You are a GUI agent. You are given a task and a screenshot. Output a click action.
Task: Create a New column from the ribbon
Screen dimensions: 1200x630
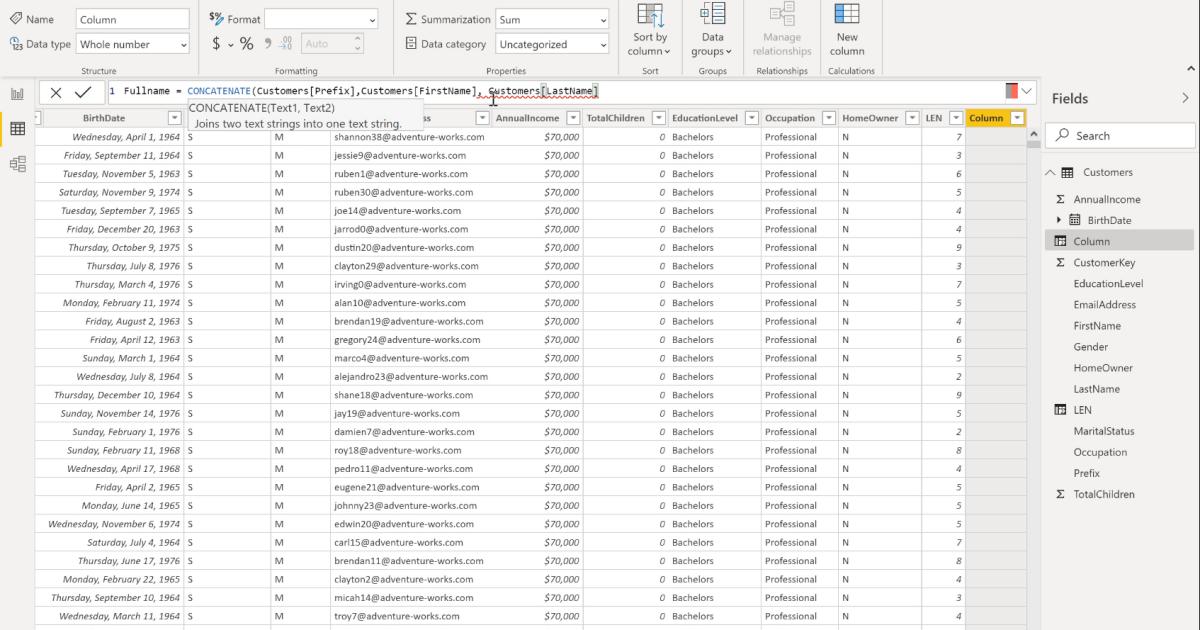coord(847,32)
